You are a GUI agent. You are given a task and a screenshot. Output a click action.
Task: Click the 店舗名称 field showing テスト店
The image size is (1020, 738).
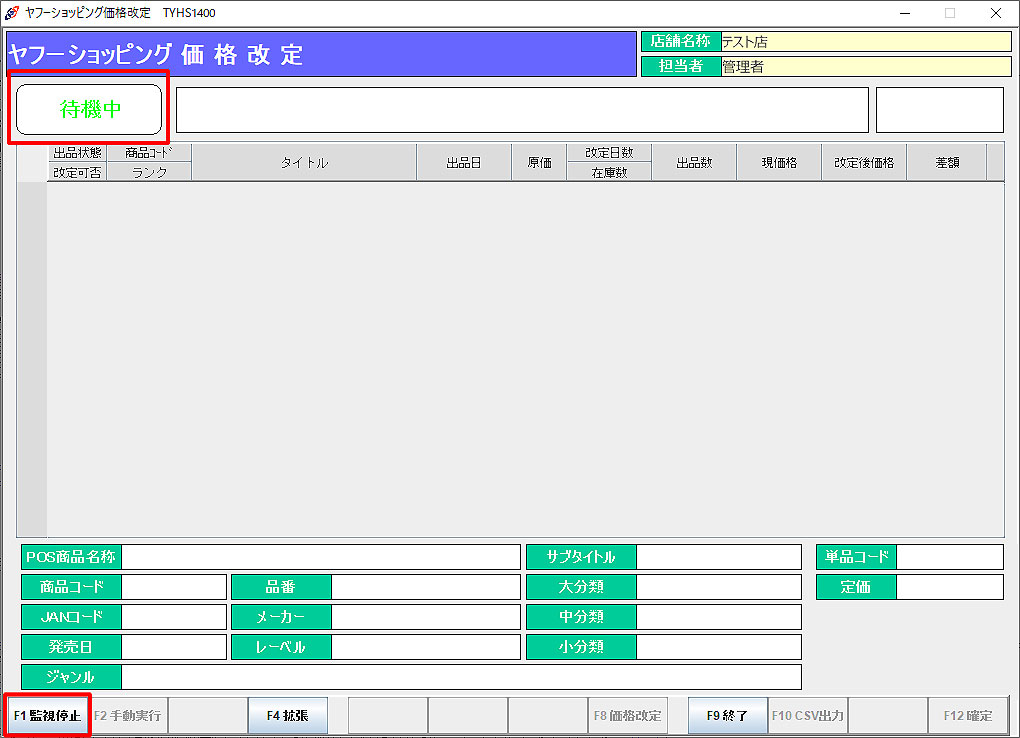[x=865, y=42]
